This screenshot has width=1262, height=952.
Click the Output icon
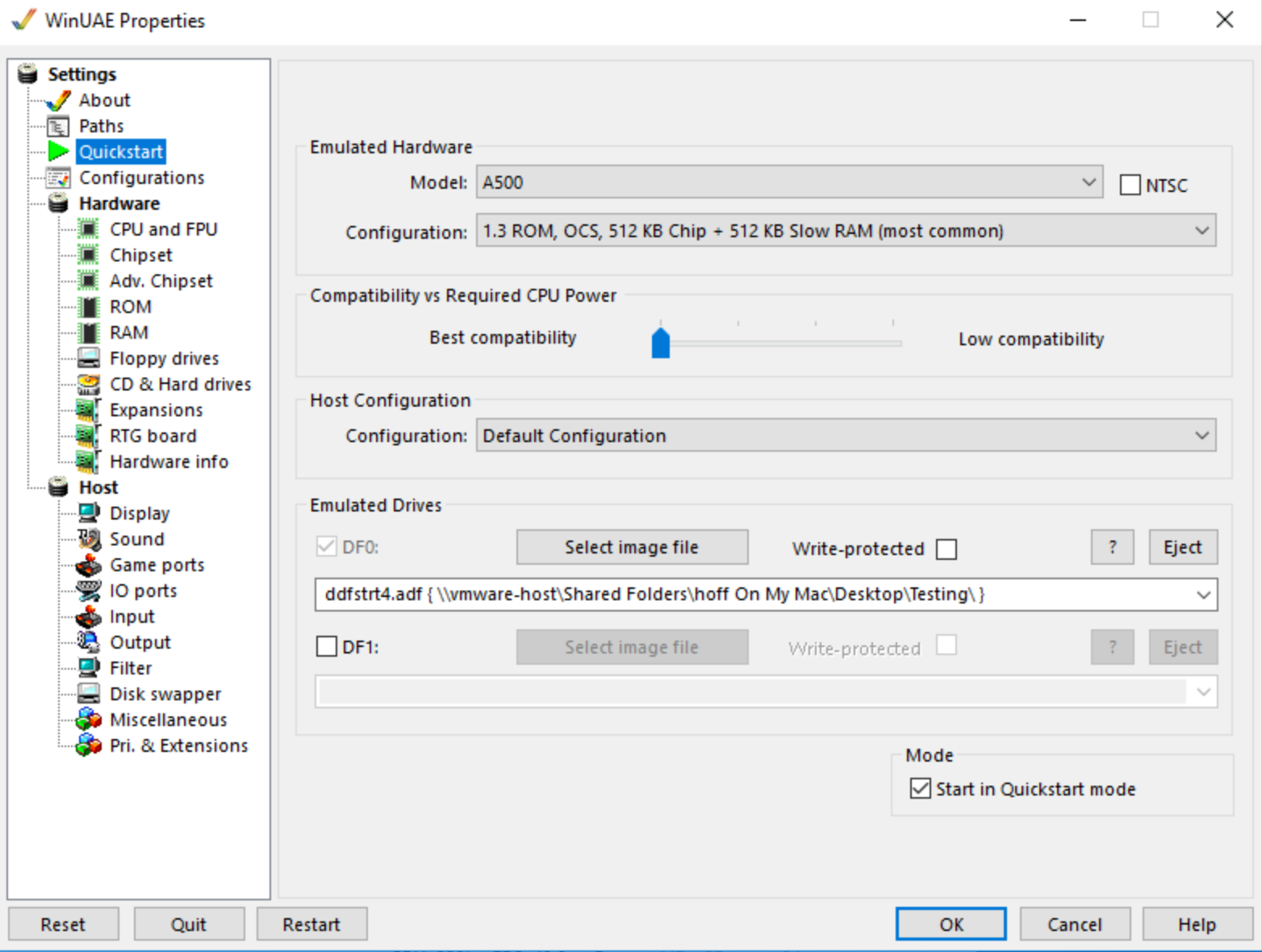point(89,642)
